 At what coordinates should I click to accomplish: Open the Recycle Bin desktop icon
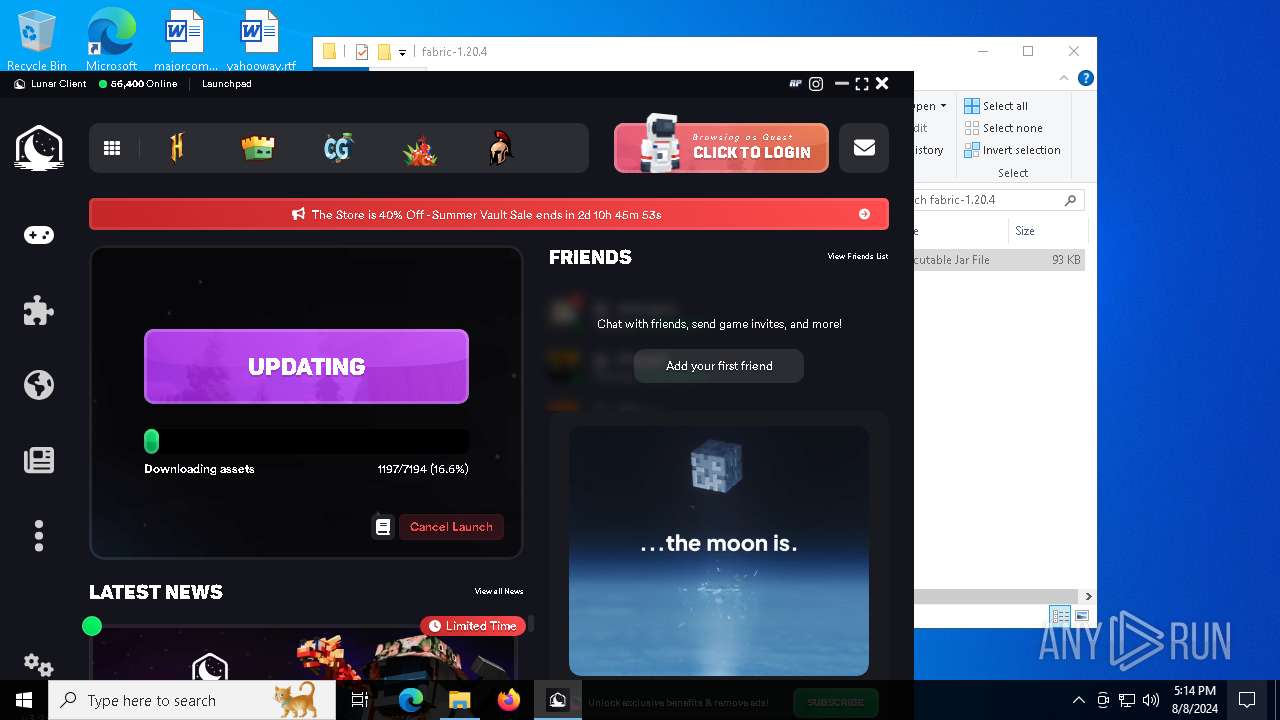pyautogui.click(x=37, y=41)
